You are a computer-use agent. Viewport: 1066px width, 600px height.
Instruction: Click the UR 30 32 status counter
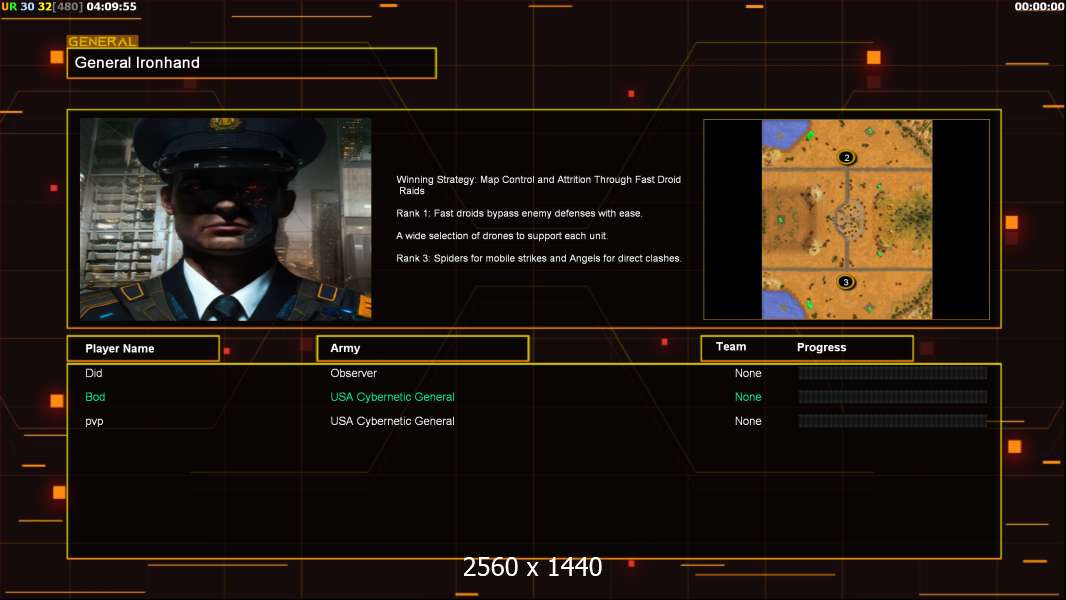[x=42, y=7]
